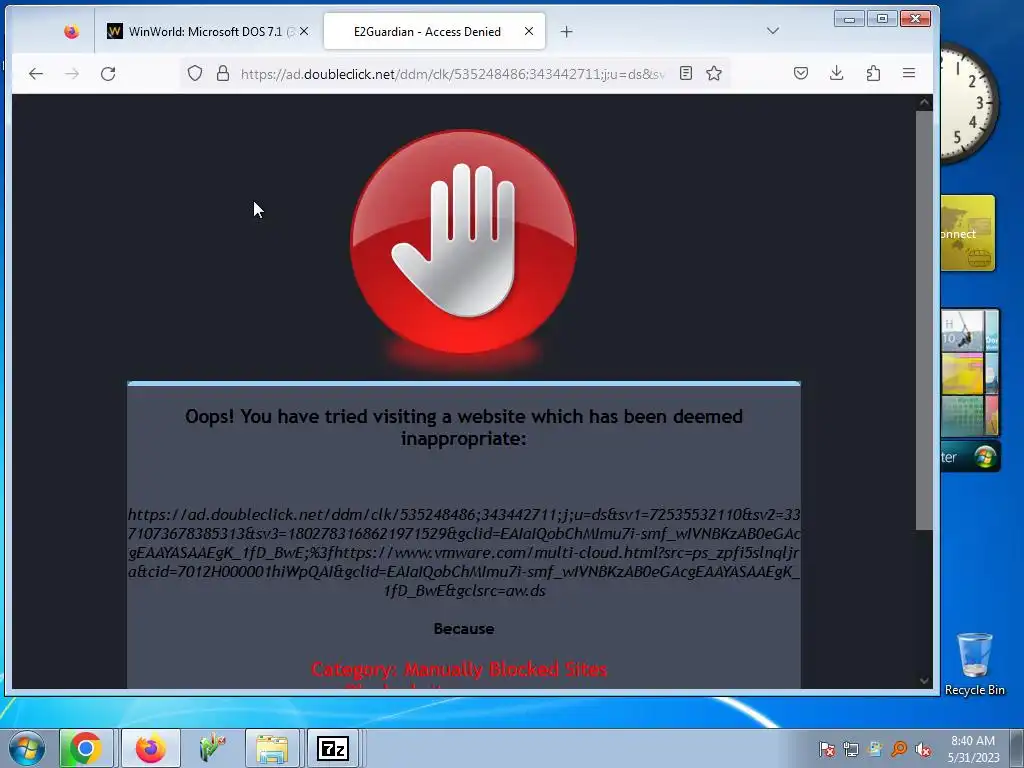
Task: Close the E2Guardian Access Denied tab
Action: pyautogui.click(x=529, y=31)
